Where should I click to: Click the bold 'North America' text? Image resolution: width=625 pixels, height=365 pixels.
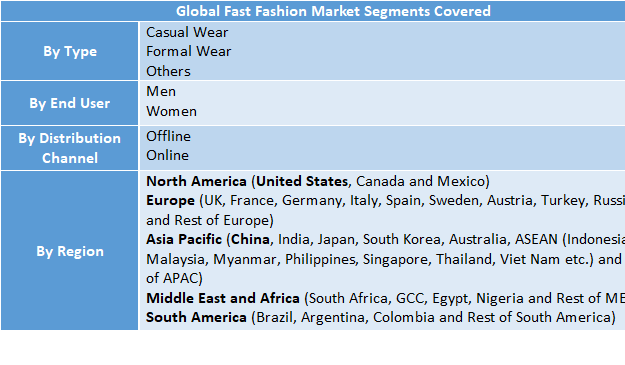click(x=196, y=181)
